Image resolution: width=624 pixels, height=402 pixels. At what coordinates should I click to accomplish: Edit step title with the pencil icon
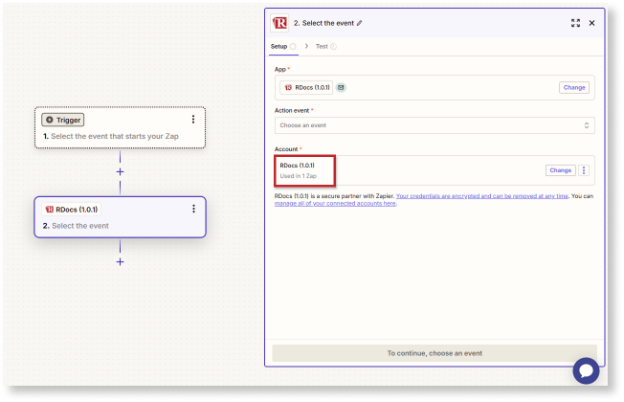pyautogui.click(x=359, y=23)
